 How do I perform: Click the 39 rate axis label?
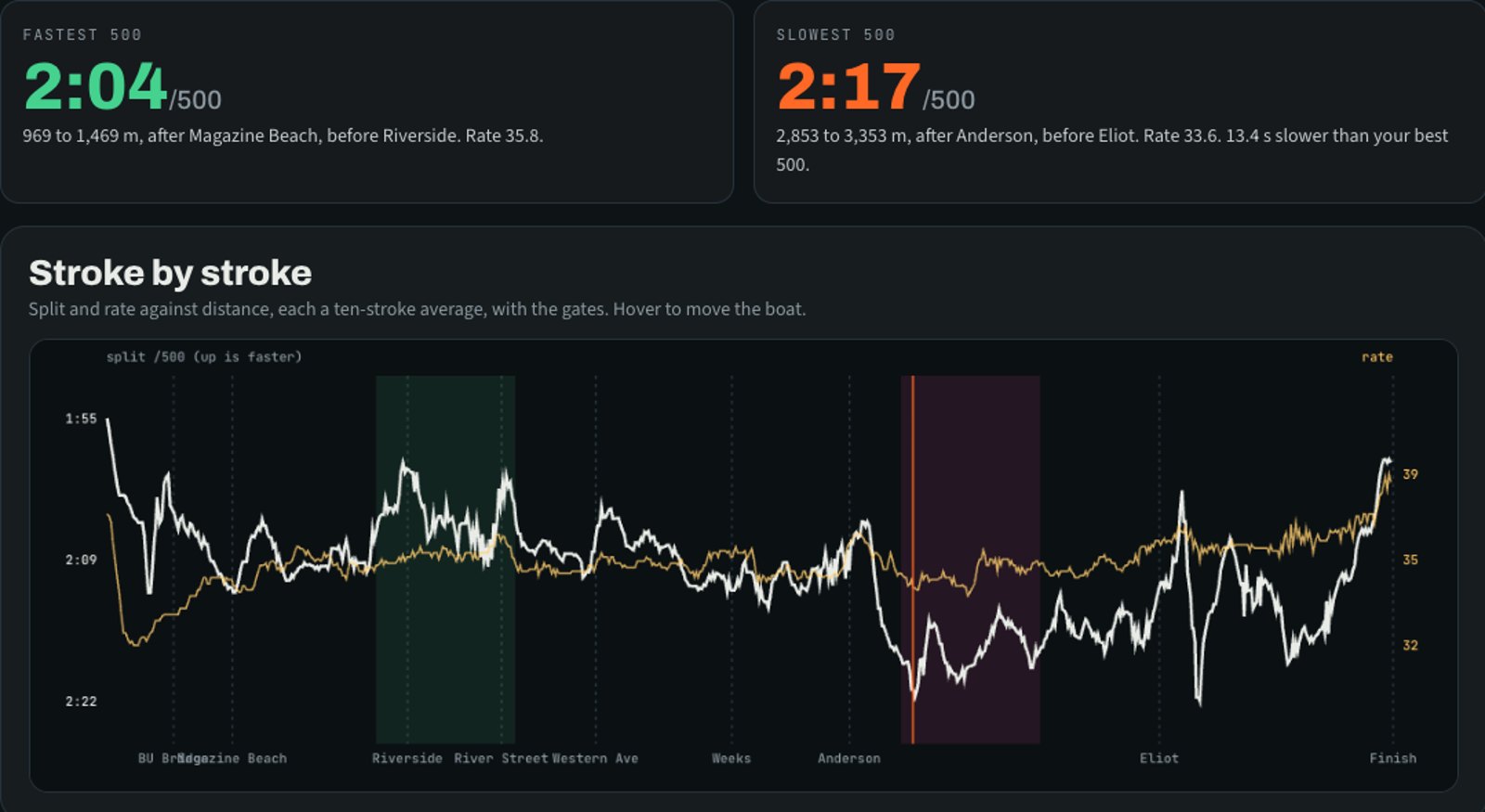point(1410,474)
